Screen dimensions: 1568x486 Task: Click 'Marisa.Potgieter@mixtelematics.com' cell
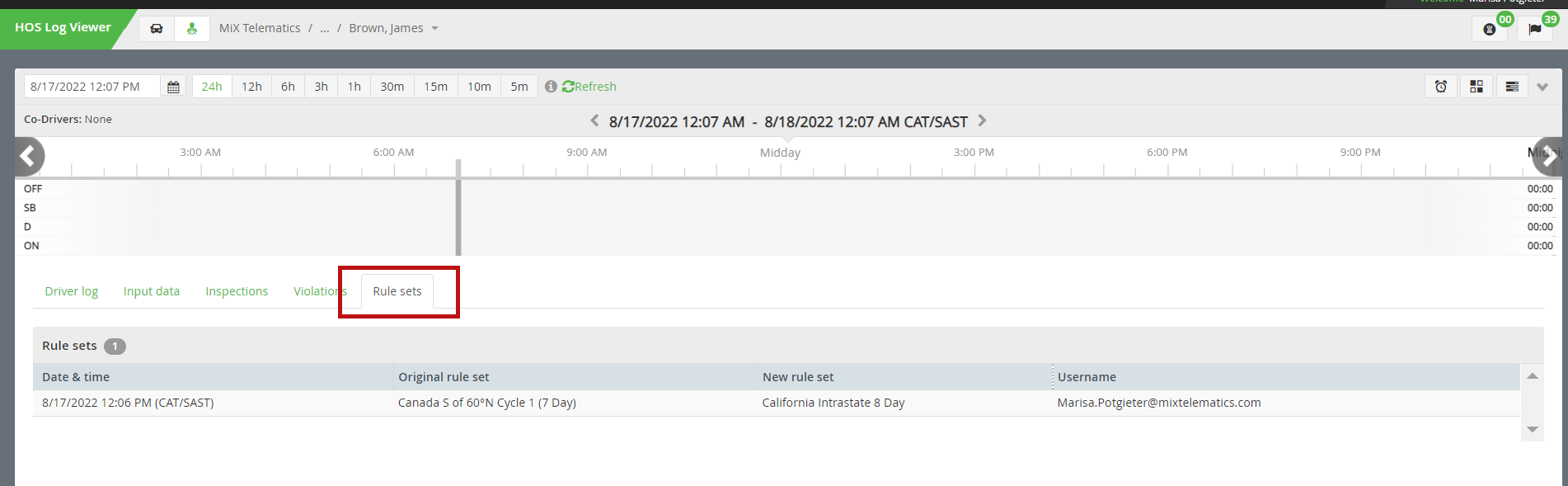(x=1159, y=403)
